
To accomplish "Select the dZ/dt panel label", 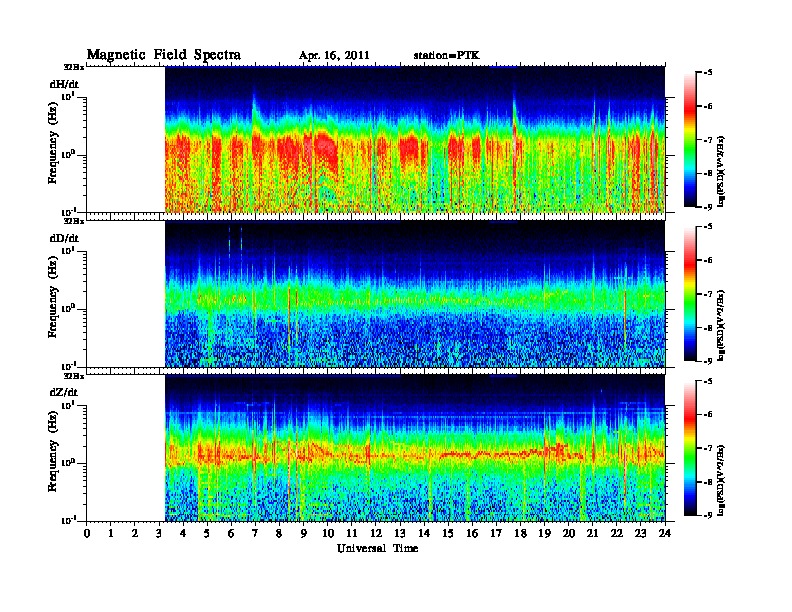I will pyautogui.click(x=64, y=392).
